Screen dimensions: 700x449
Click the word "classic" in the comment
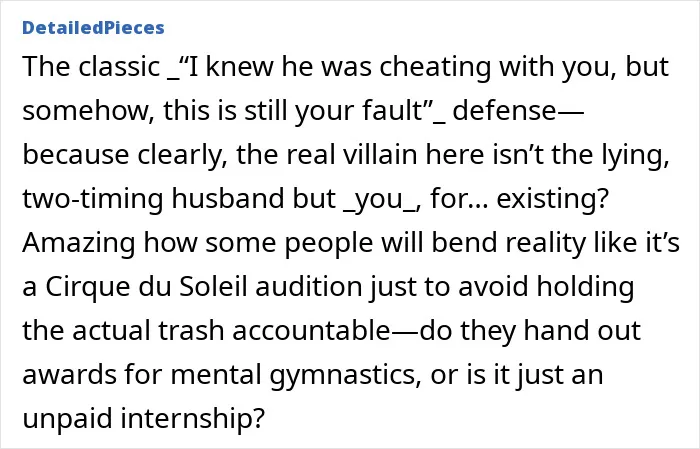click(119, 67)
